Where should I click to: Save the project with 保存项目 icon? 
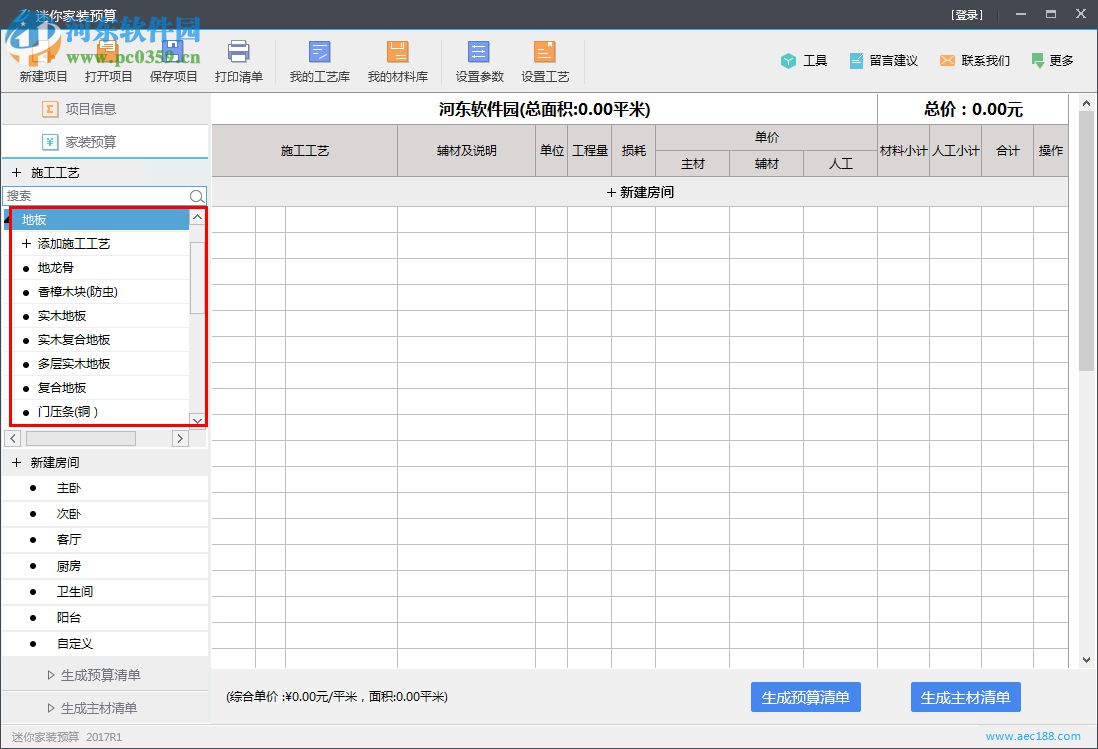(x=173, y=60)
